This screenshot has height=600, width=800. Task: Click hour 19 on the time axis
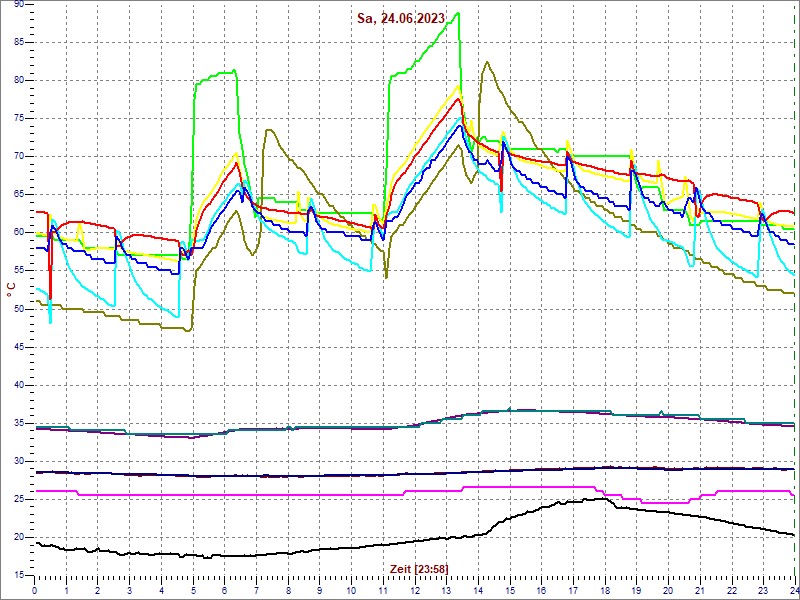click(x=636, y=589)
